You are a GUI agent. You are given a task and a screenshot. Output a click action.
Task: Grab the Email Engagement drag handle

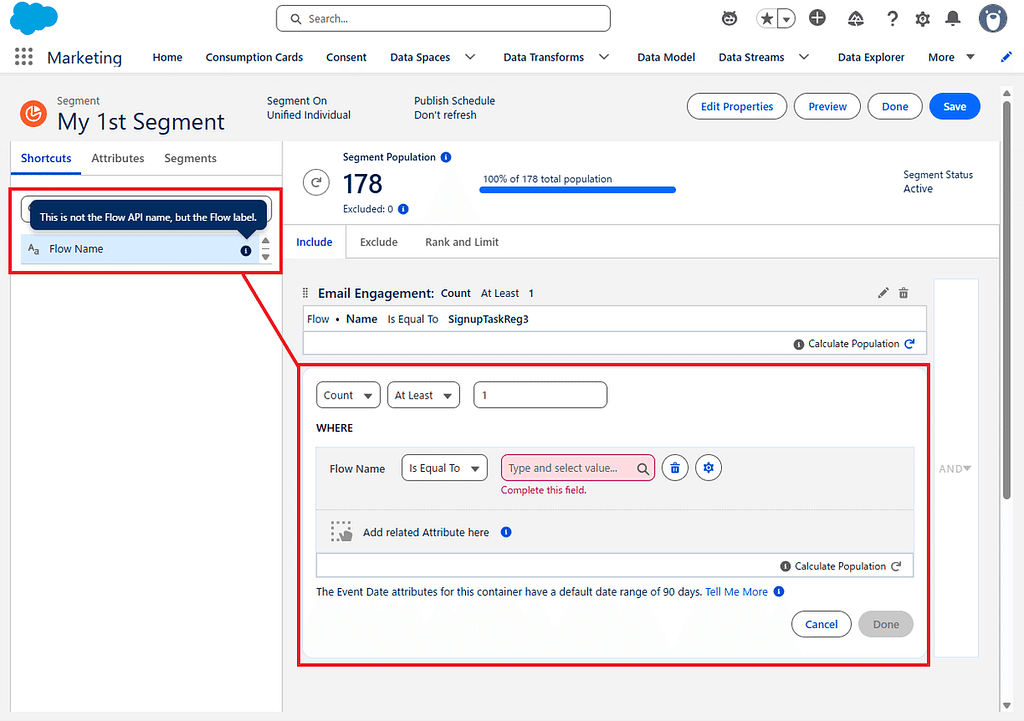[305, 293]
